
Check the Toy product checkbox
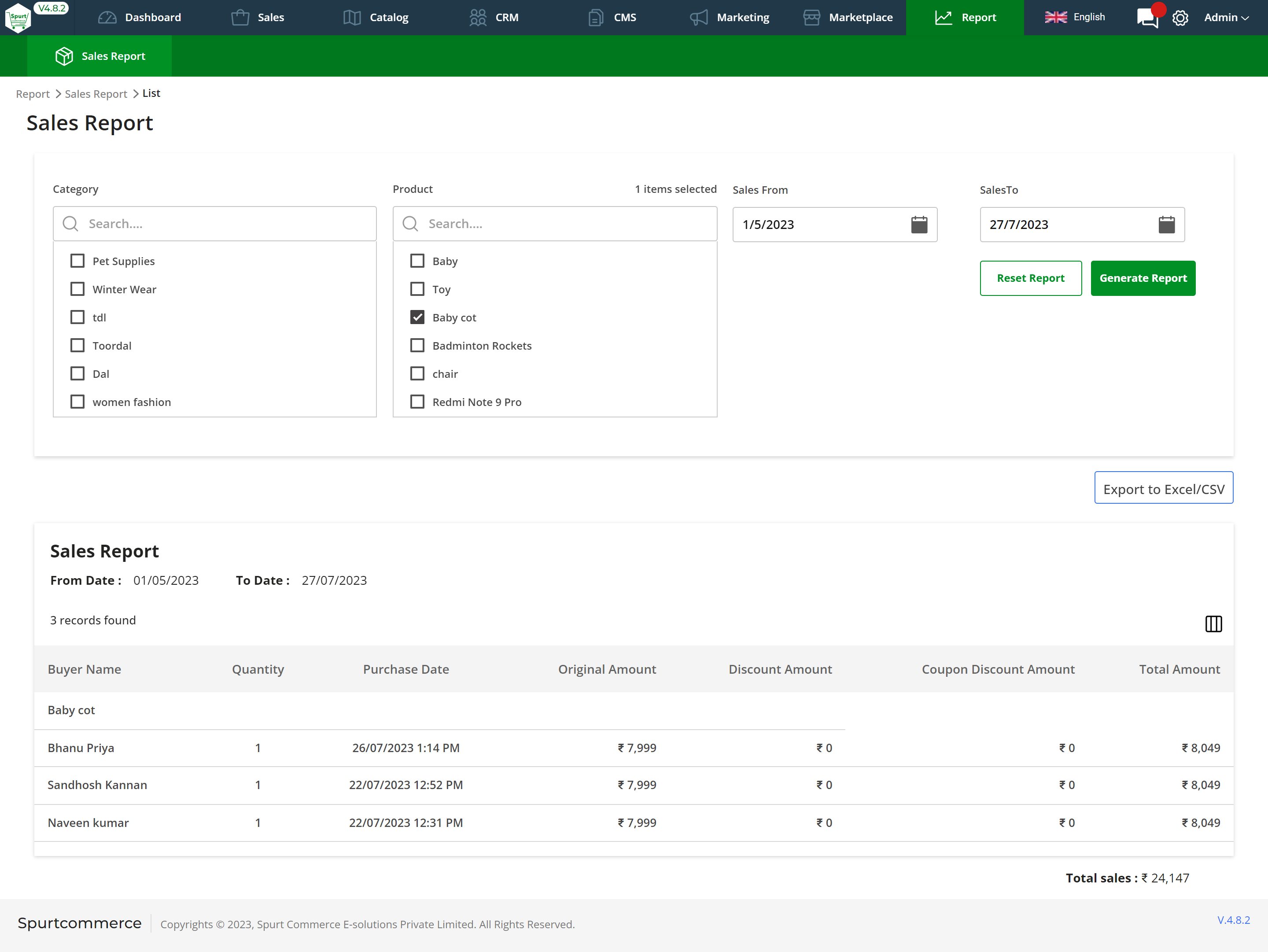tap(417, 289)
